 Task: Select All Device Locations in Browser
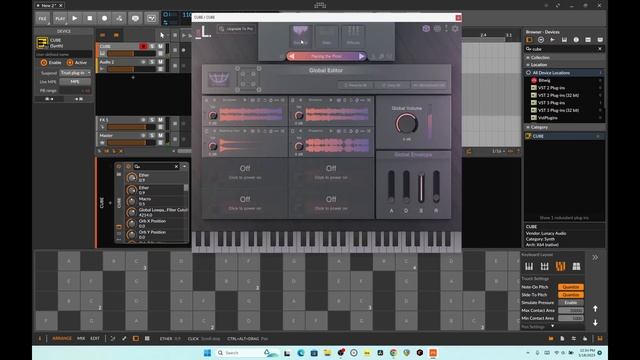(x=564, y=73)
